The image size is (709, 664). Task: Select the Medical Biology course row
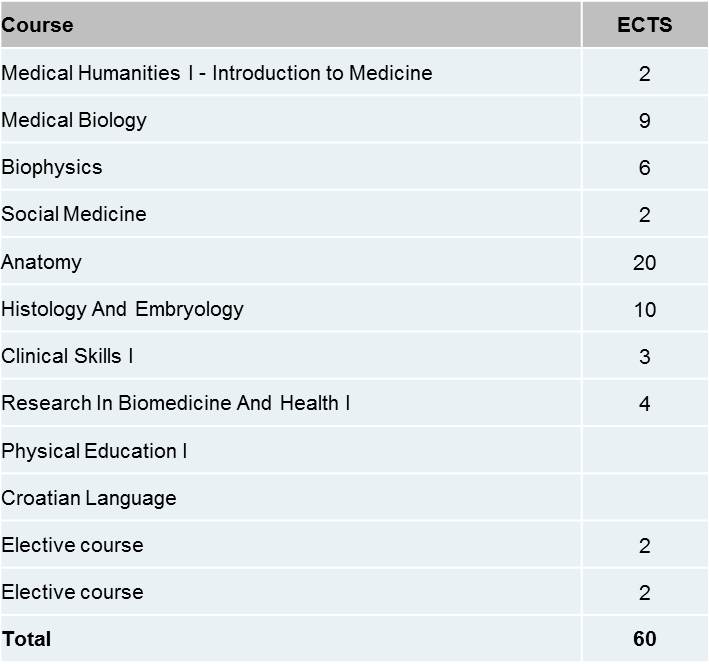click(354, 120)
